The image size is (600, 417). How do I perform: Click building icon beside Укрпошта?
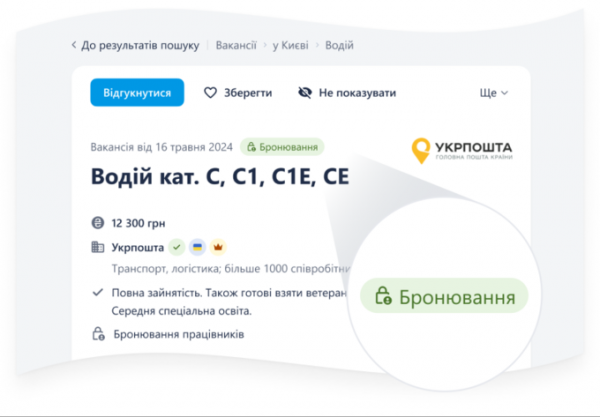[x=98, y=247]
